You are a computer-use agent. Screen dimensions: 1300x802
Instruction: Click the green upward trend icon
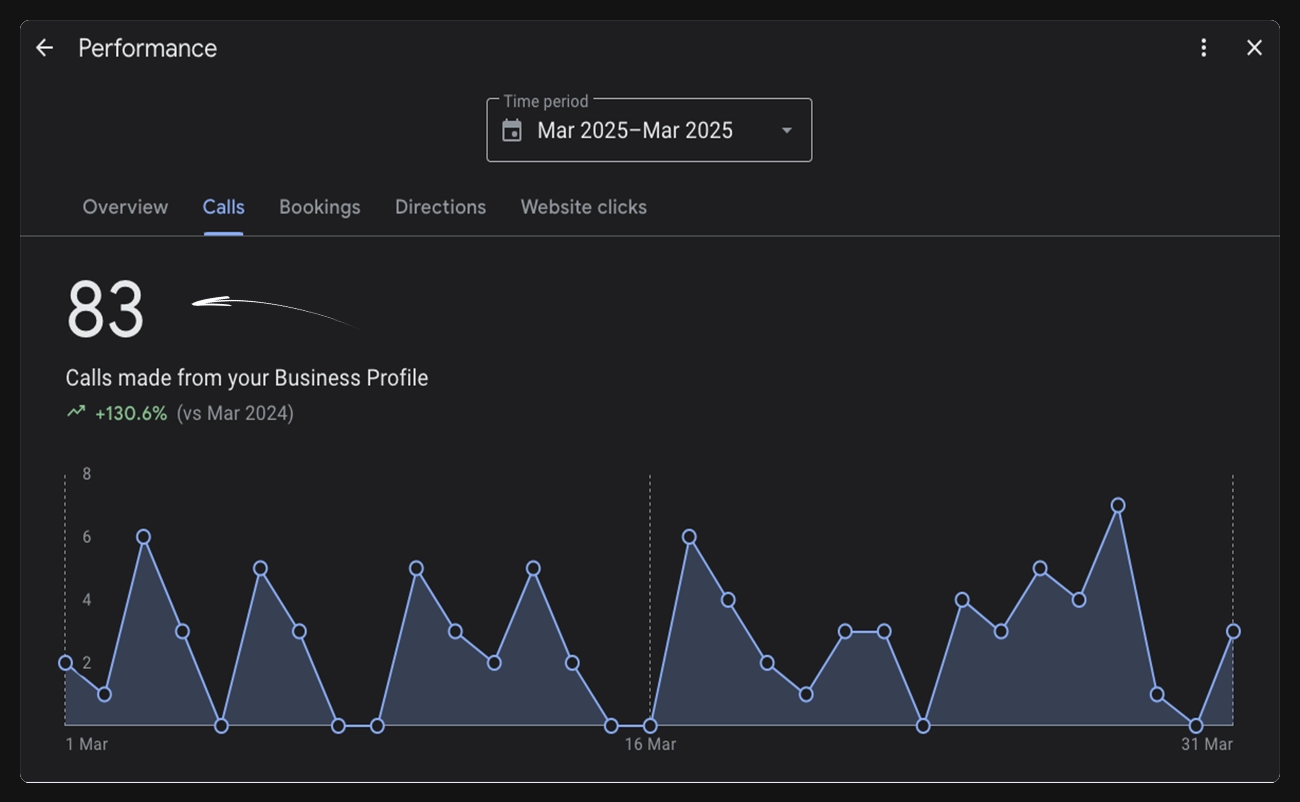pyautogui.click(x=76, y=412)
